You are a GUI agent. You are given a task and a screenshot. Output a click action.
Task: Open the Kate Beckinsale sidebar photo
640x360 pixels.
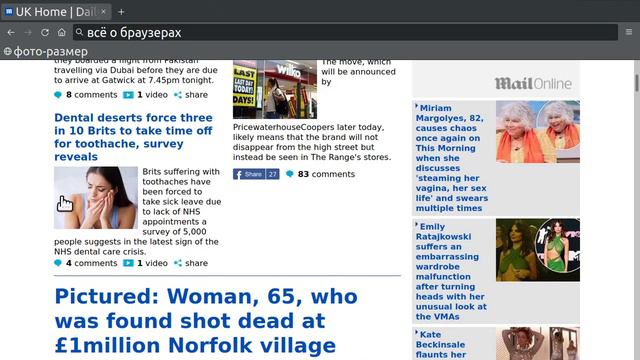pos(538,344)
